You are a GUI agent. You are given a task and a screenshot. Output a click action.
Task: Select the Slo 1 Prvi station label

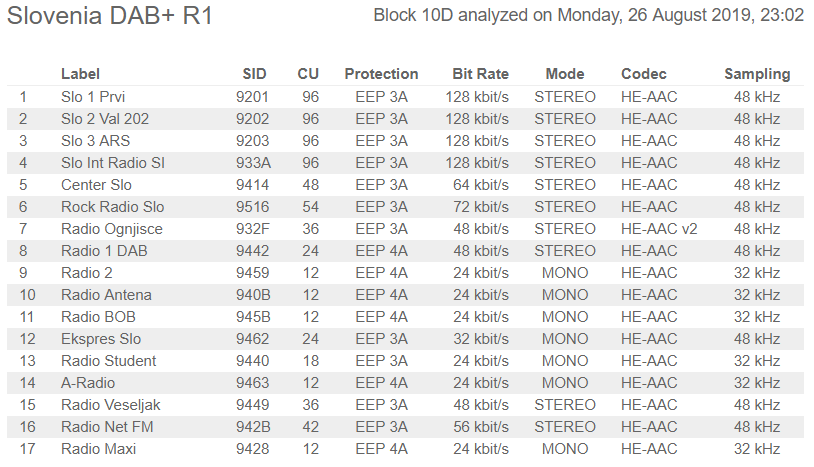click(x=94, y=97)
